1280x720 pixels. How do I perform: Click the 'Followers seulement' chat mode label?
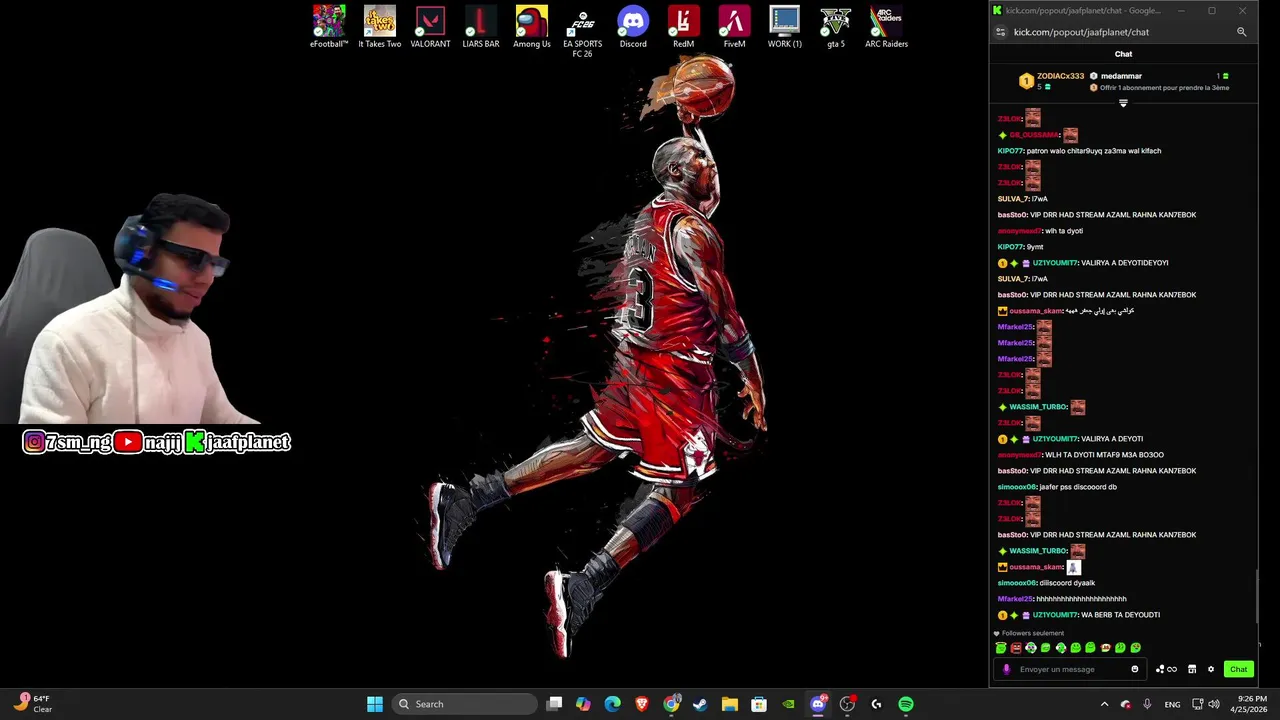[x=1033, y=633]
